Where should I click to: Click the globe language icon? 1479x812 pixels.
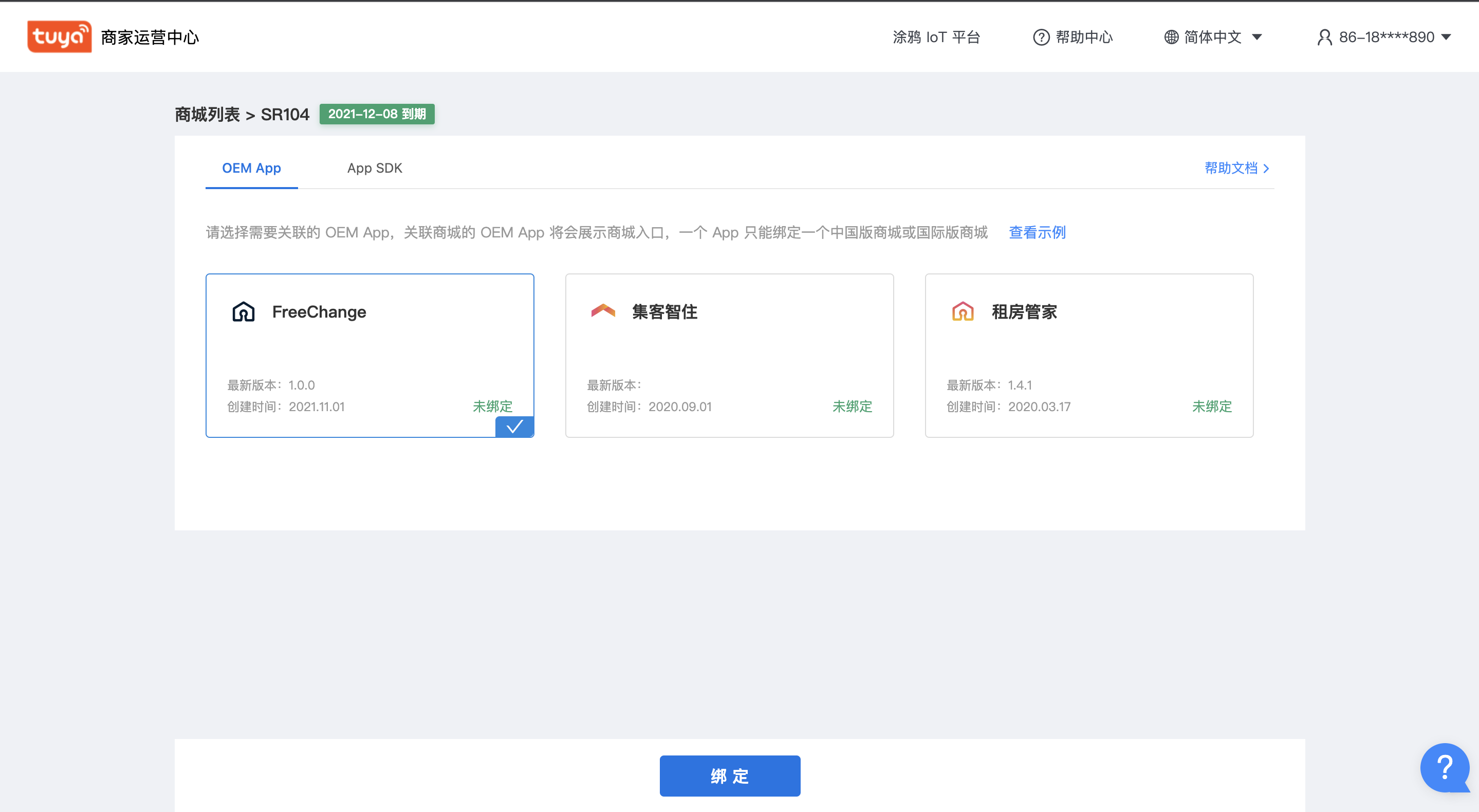pos(1171,38)
